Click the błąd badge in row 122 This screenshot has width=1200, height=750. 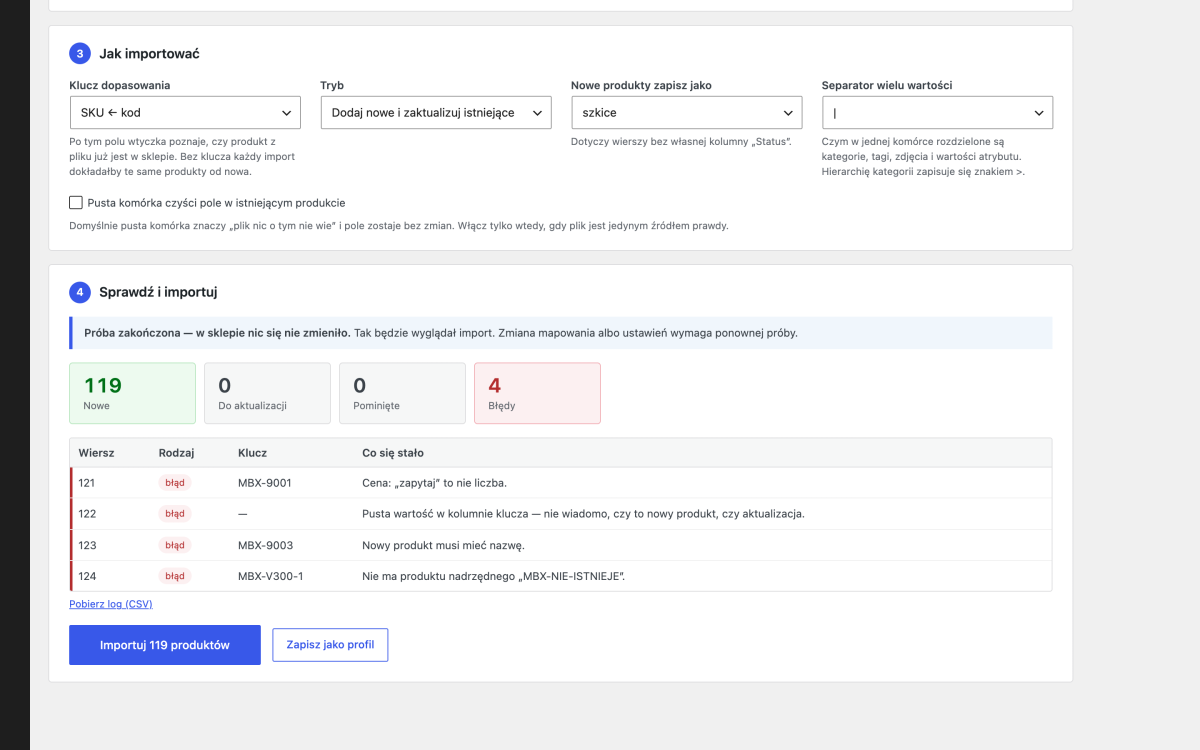(x=175, y=514)
